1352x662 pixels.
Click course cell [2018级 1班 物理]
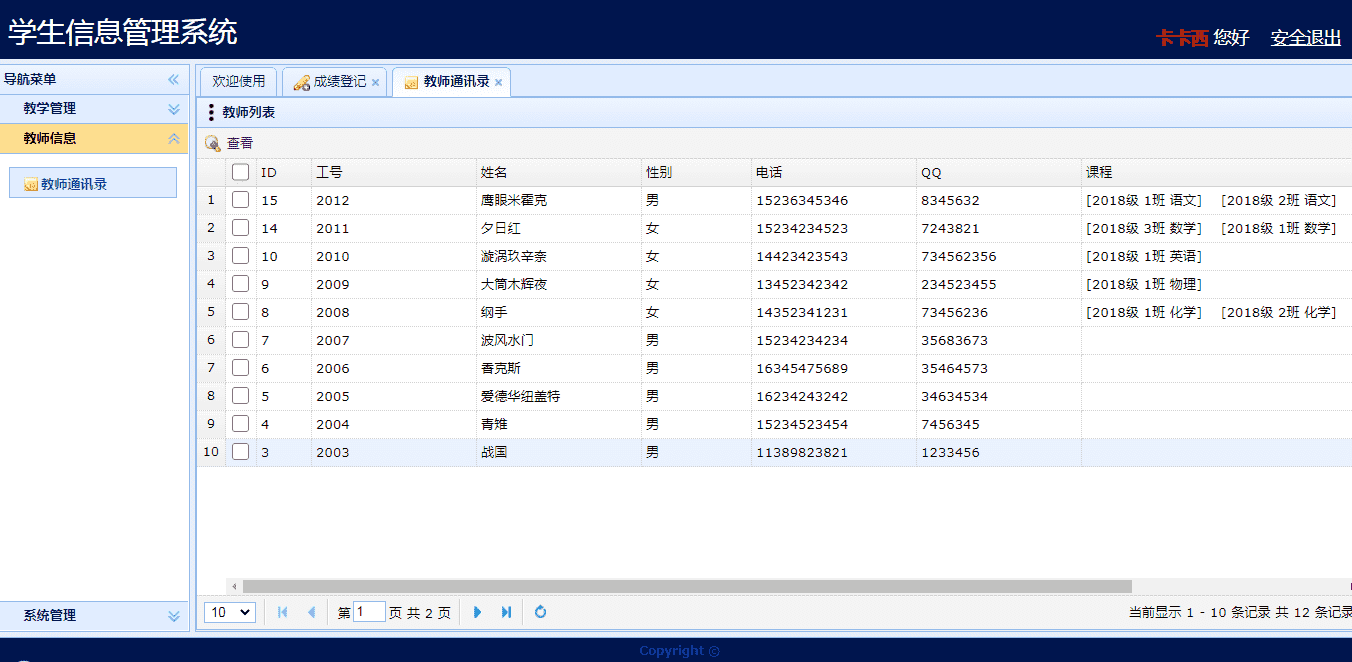[x=1144, y=284]
